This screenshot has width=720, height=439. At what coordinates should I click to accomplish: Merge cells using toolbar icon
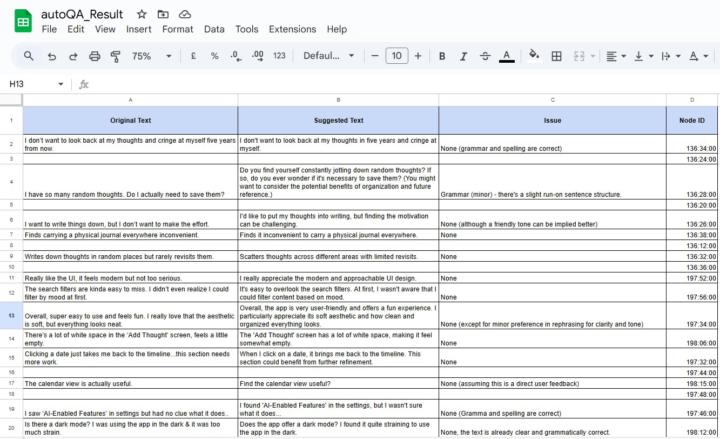click(x=579, y=56)
